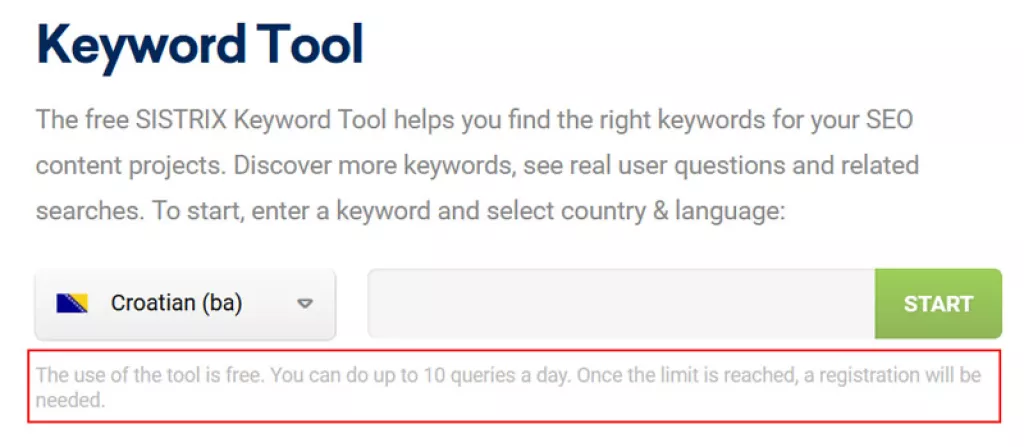Expand the country dropdown arrow
This screenshot has height=447, width=1024.
[306, 303]
